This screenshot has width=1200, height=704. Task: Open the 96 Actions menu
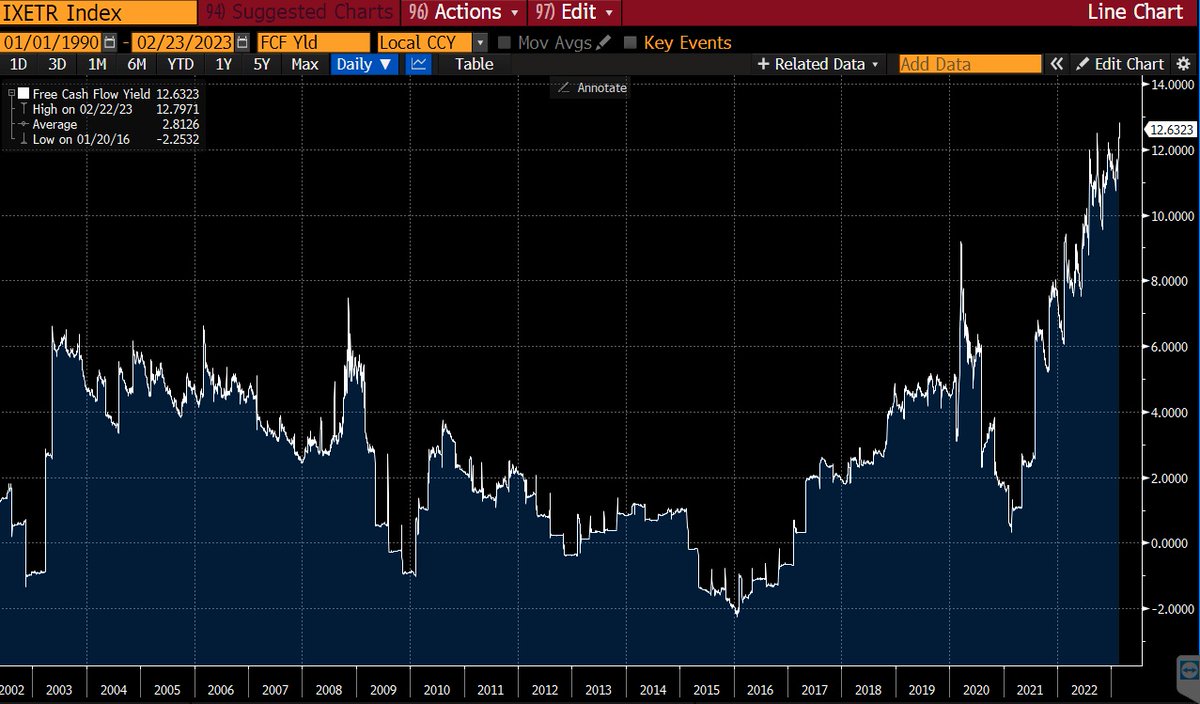pos(462,13)
